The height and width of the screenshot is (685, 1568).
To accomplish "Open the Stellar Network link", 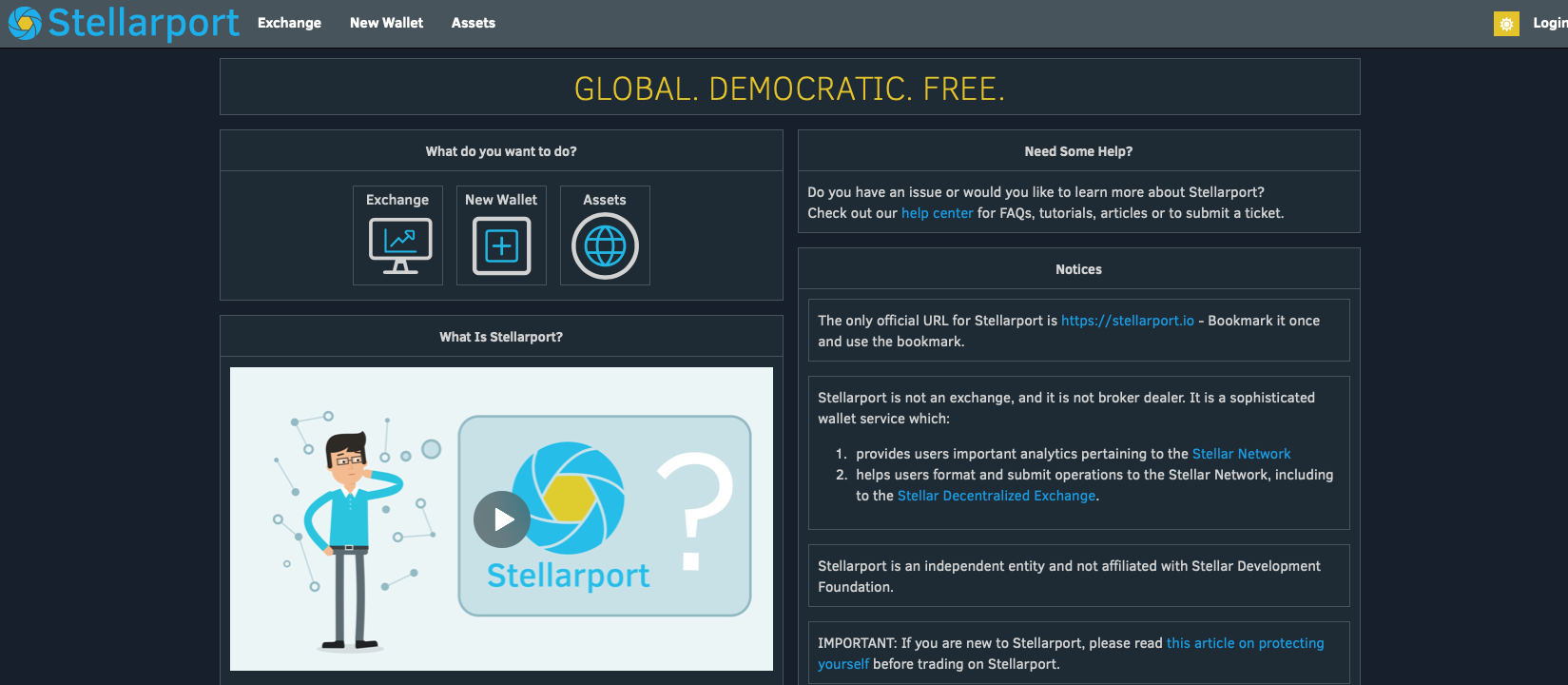I will pyautogui.click(x=1241, y=454).
